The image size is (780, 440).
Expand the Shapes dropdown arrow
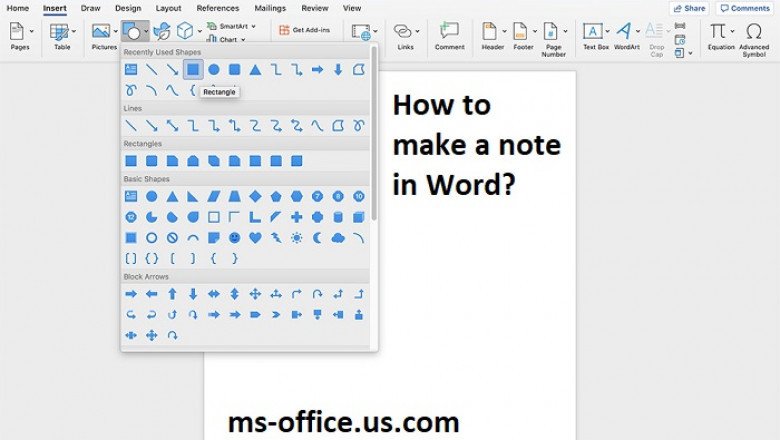146,31
